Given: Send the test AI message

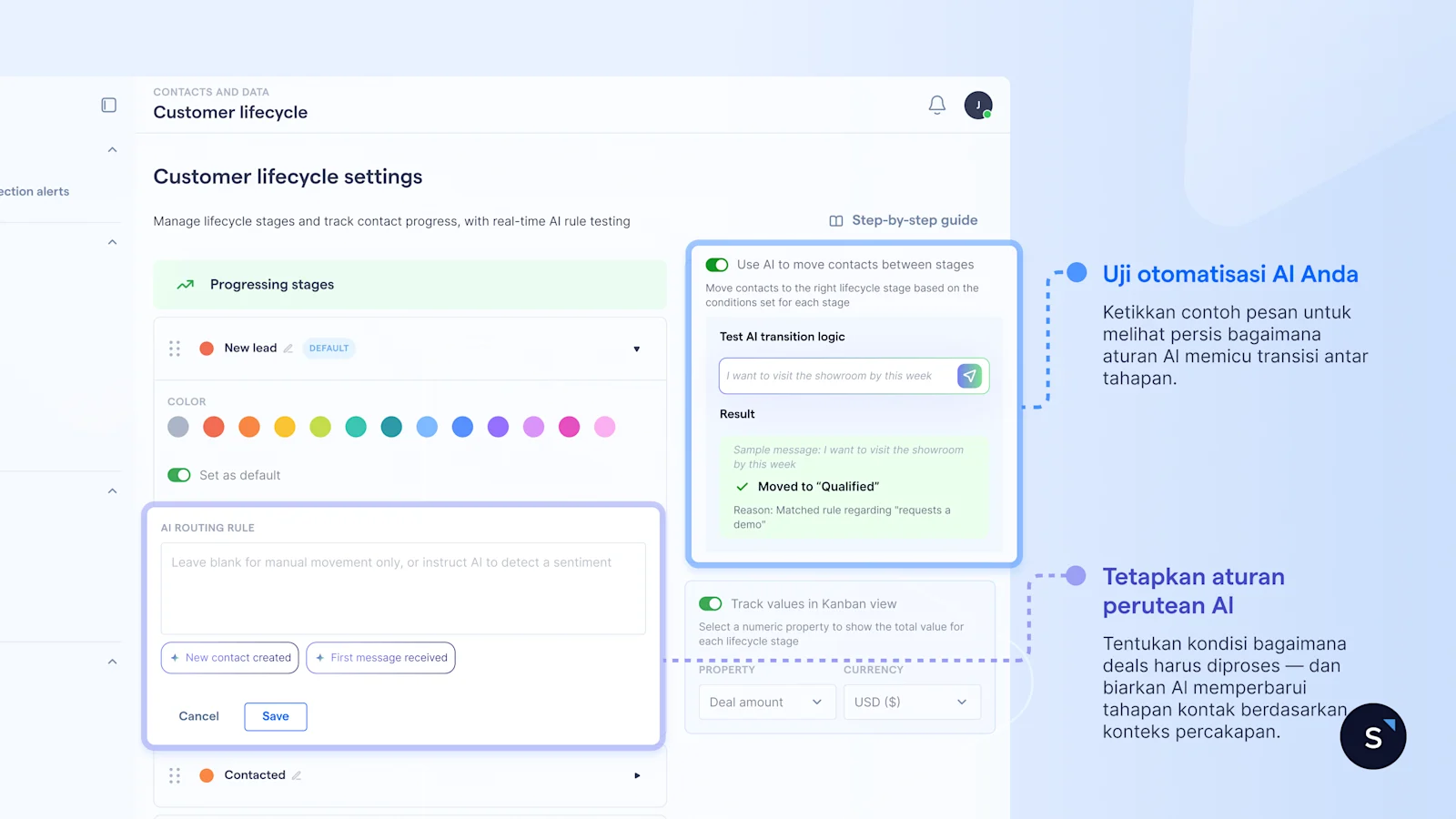Looking at the screenshot, I should (x=970, y=376).
